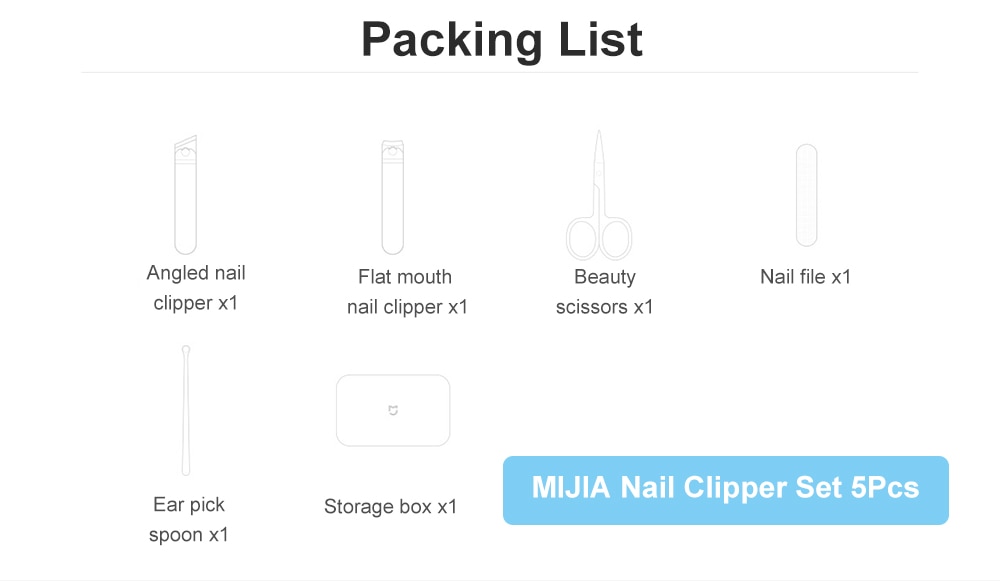This screenshot has height=581, width=1000.
Task: Click the flat clipper's cutting head
Action: 393,148
